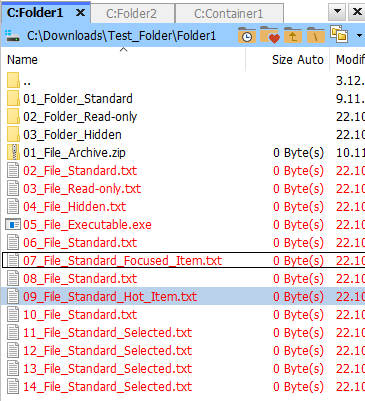The image size is (365, 401).
Task: Select 12_File_Standard_Selected.txt
Action: 107,351
